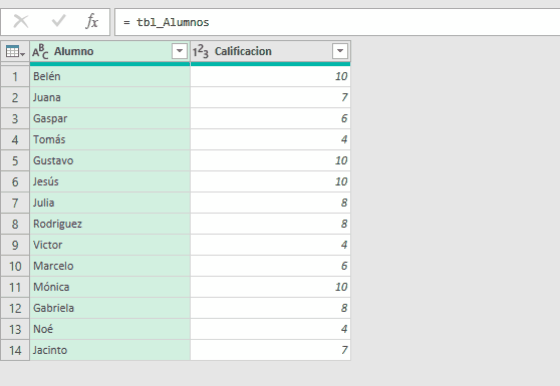Select row number 2 header
Image resolution: width=560 pixels, height=386 pixels.
pos(15,97)
